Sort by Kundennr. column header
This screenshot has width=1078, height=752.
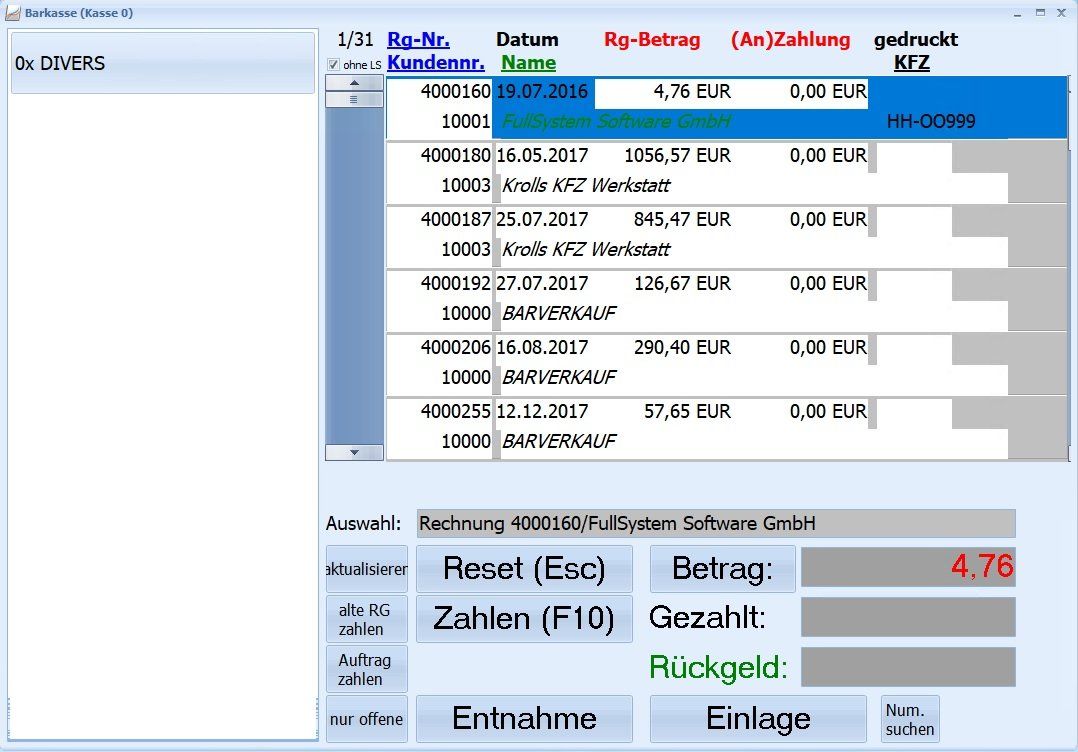pyautogui.click(x=436, y=63)
